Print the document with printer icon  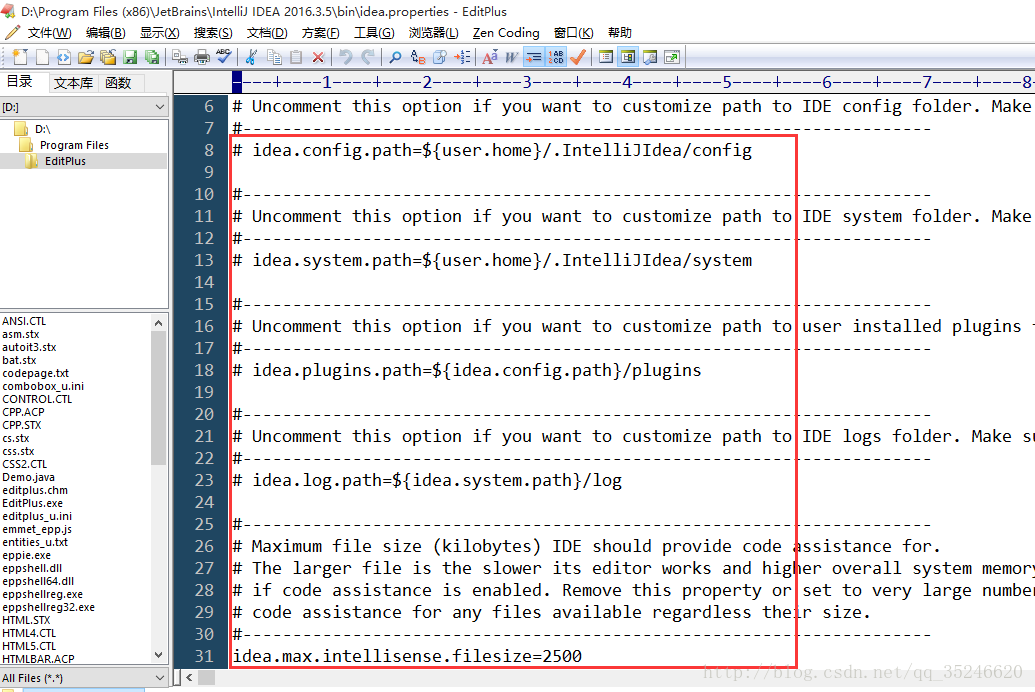(202, 57)
